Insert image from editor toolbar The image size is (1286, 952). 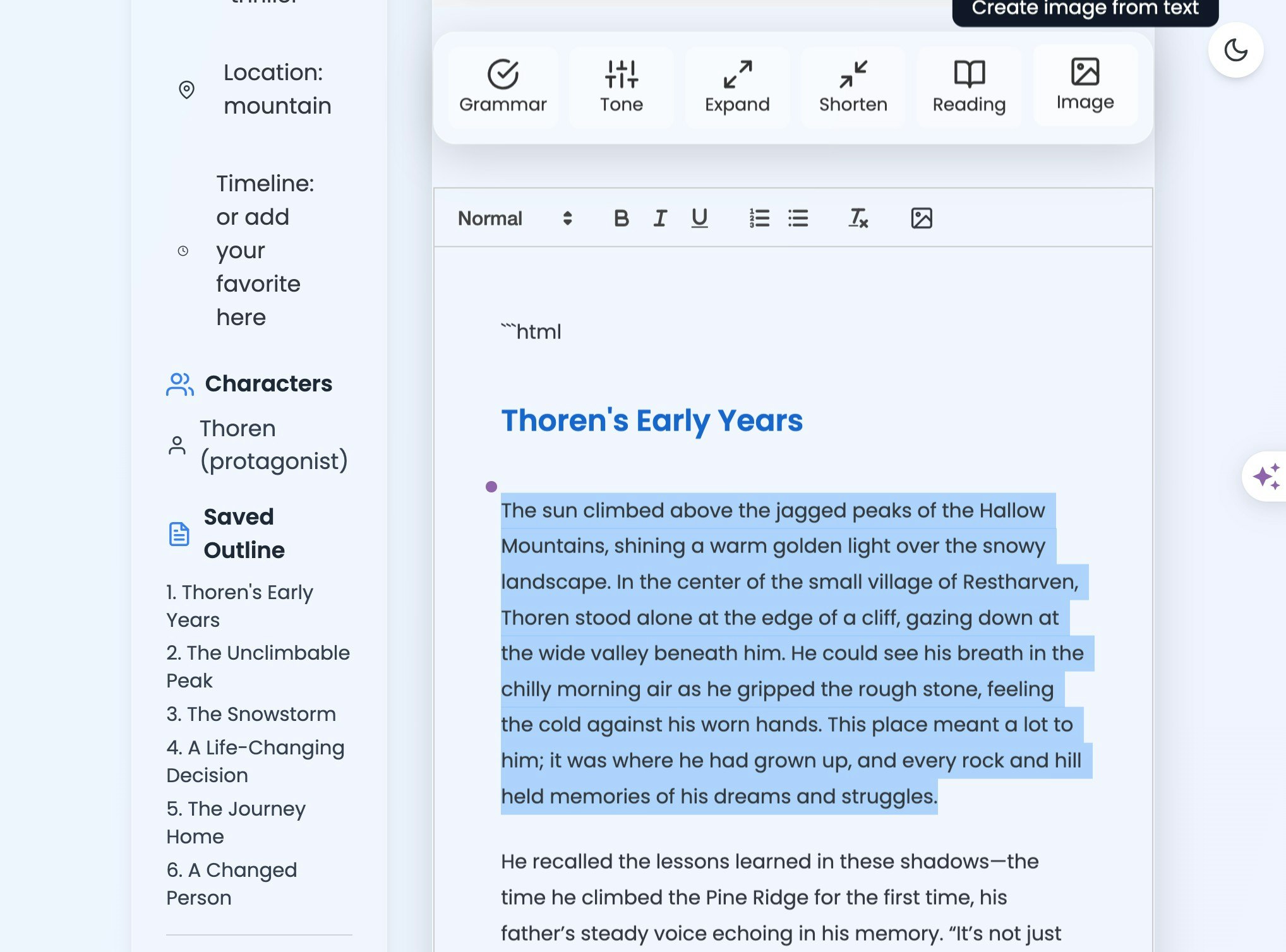(922, 218)
